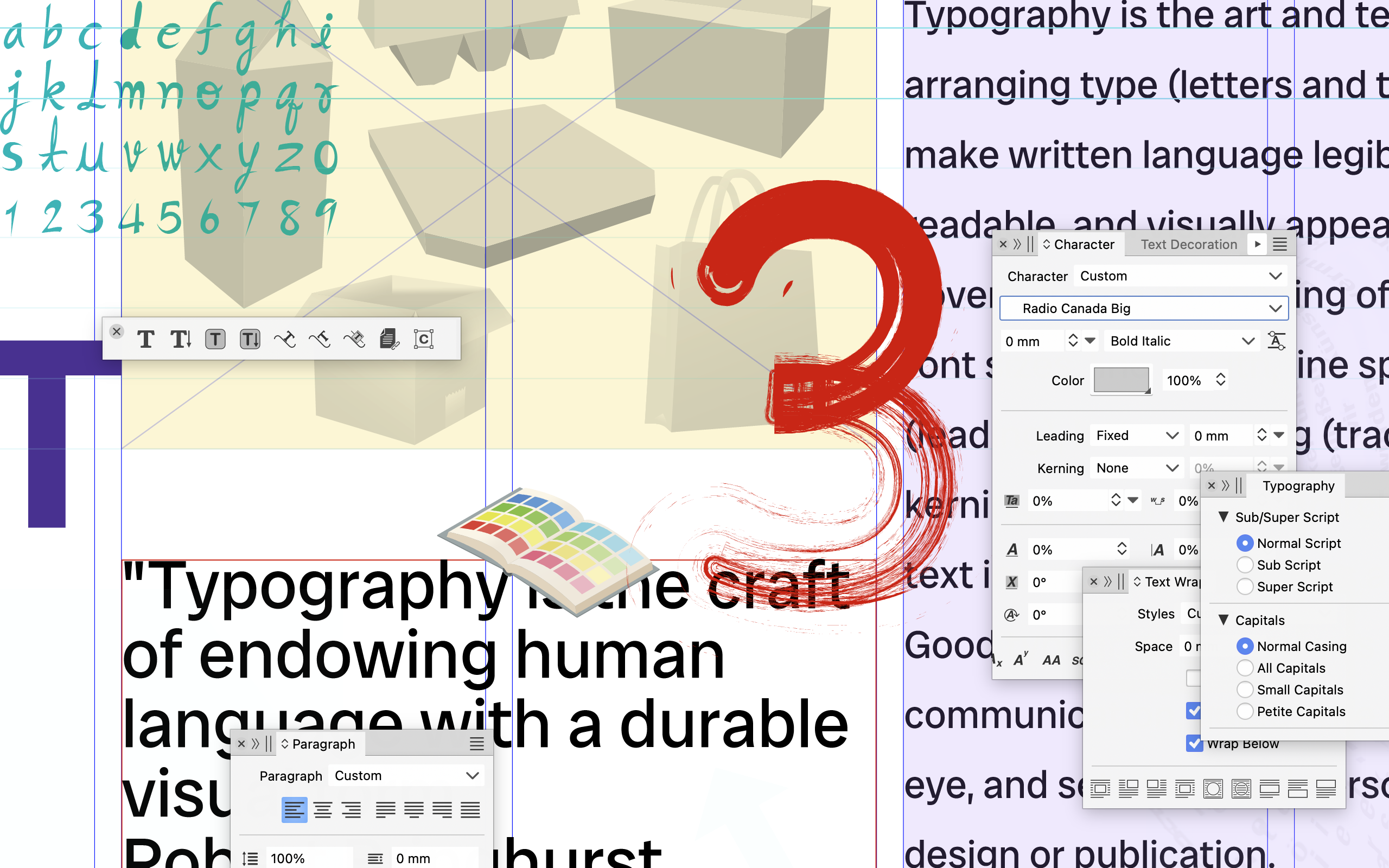Select the Sub Script radio button
1389x868 pixels.
(1244, 565)
